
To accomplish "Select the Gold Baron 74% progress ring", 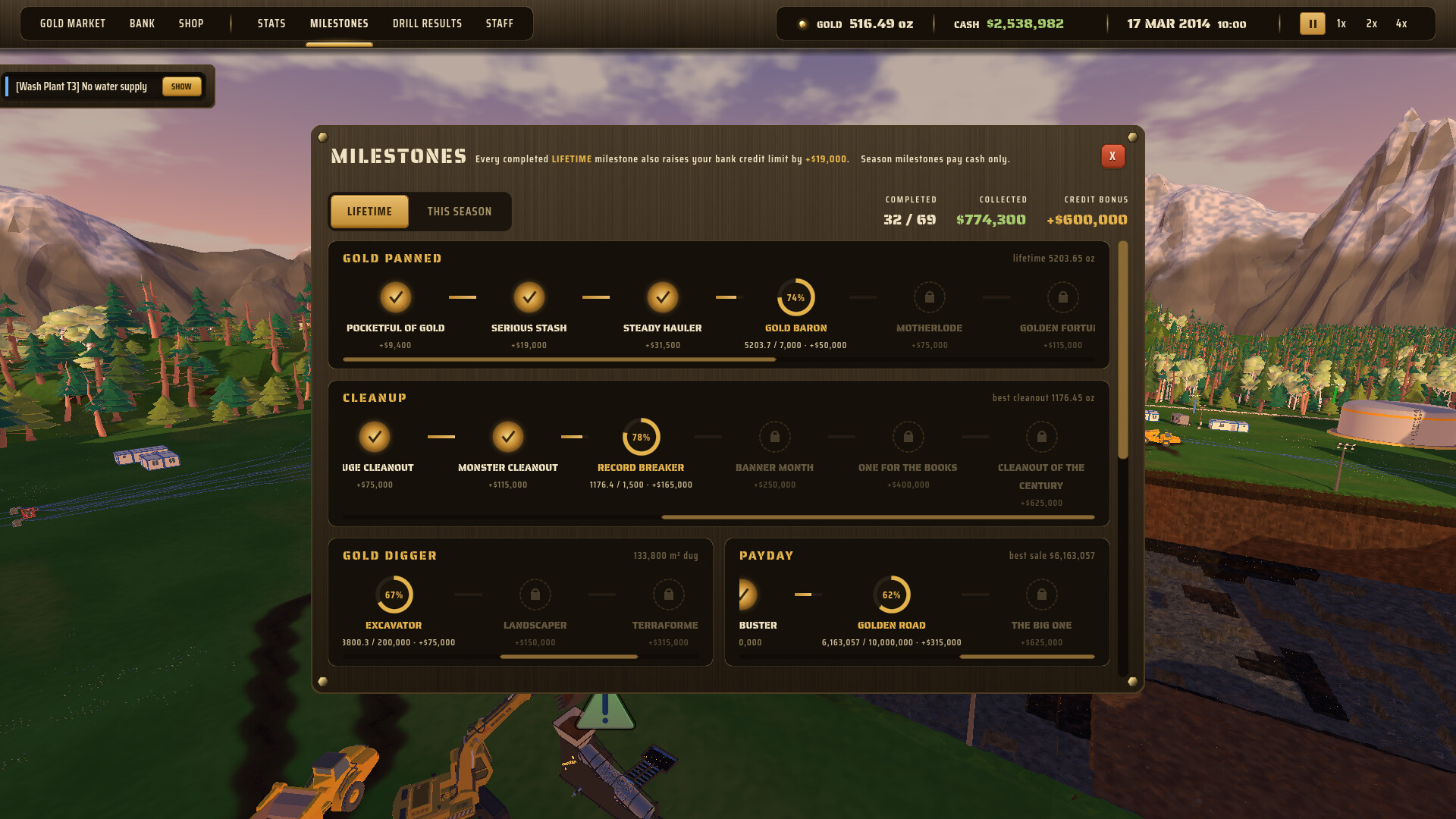I will [x=795, y=297].
